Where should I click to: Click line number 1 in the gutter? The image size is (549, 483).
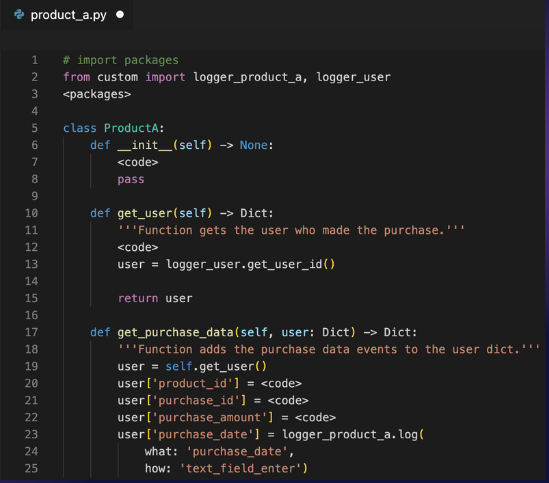[x=35, y=60]
